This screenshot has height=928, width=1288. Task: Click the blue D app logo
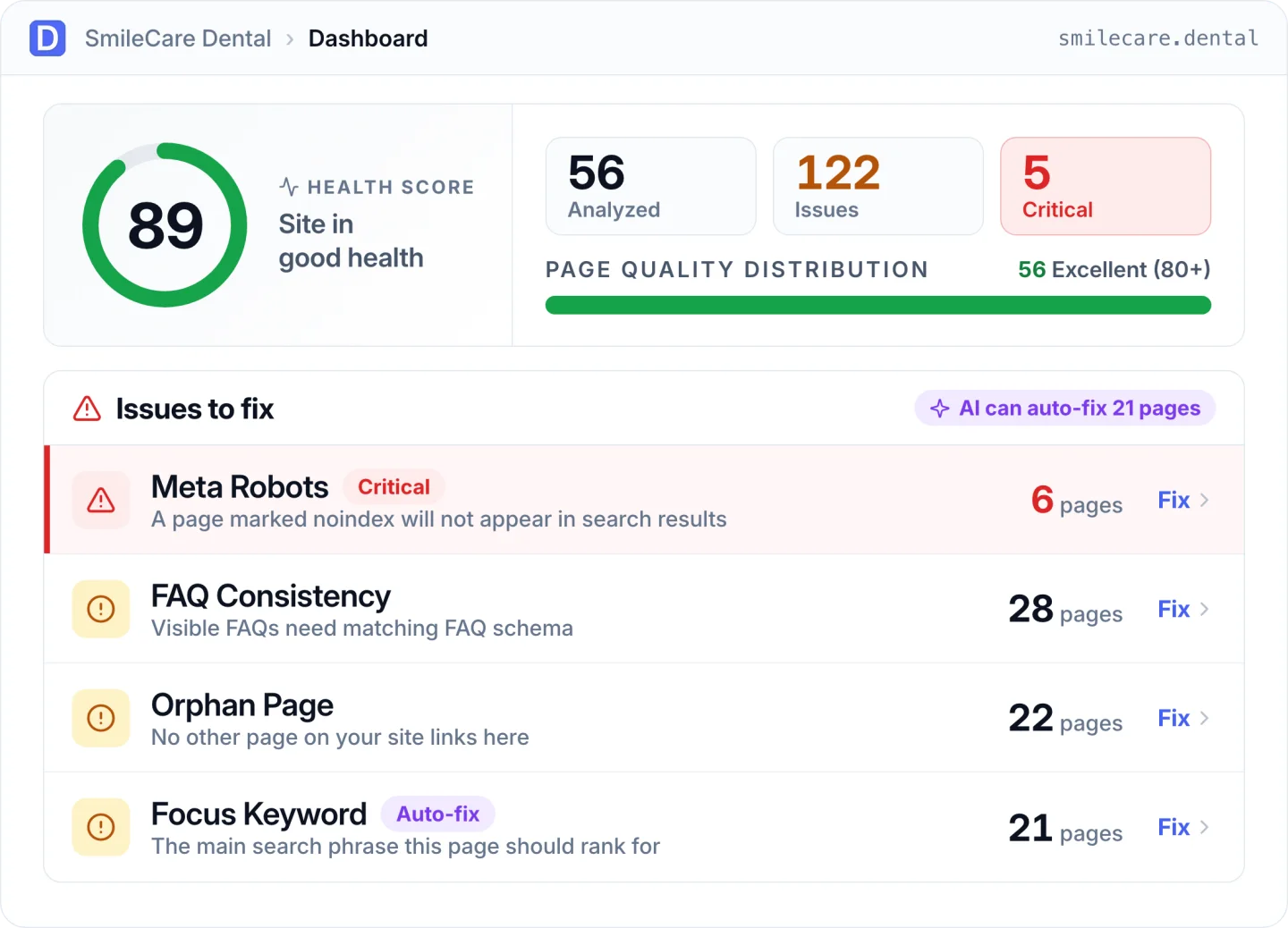click(47, 38)
